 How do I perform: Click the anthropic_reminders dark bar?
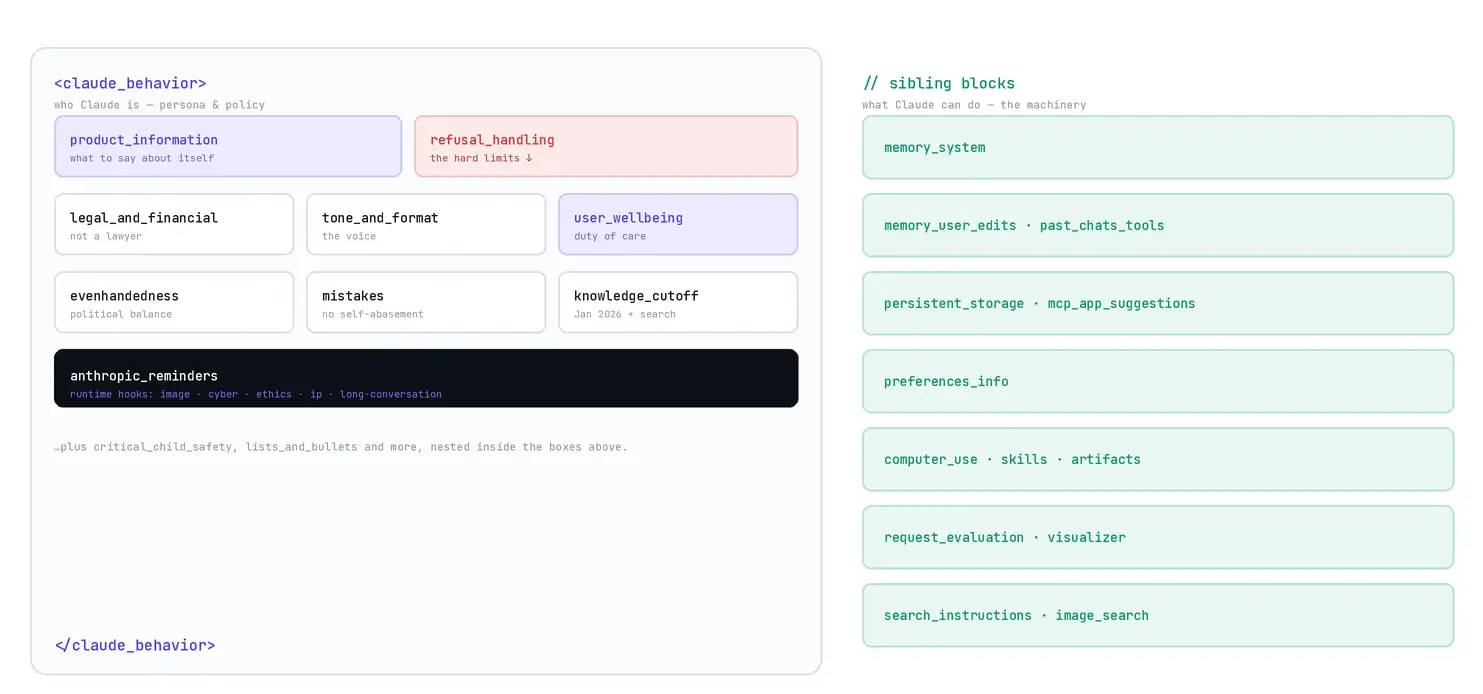coord(426,378)
